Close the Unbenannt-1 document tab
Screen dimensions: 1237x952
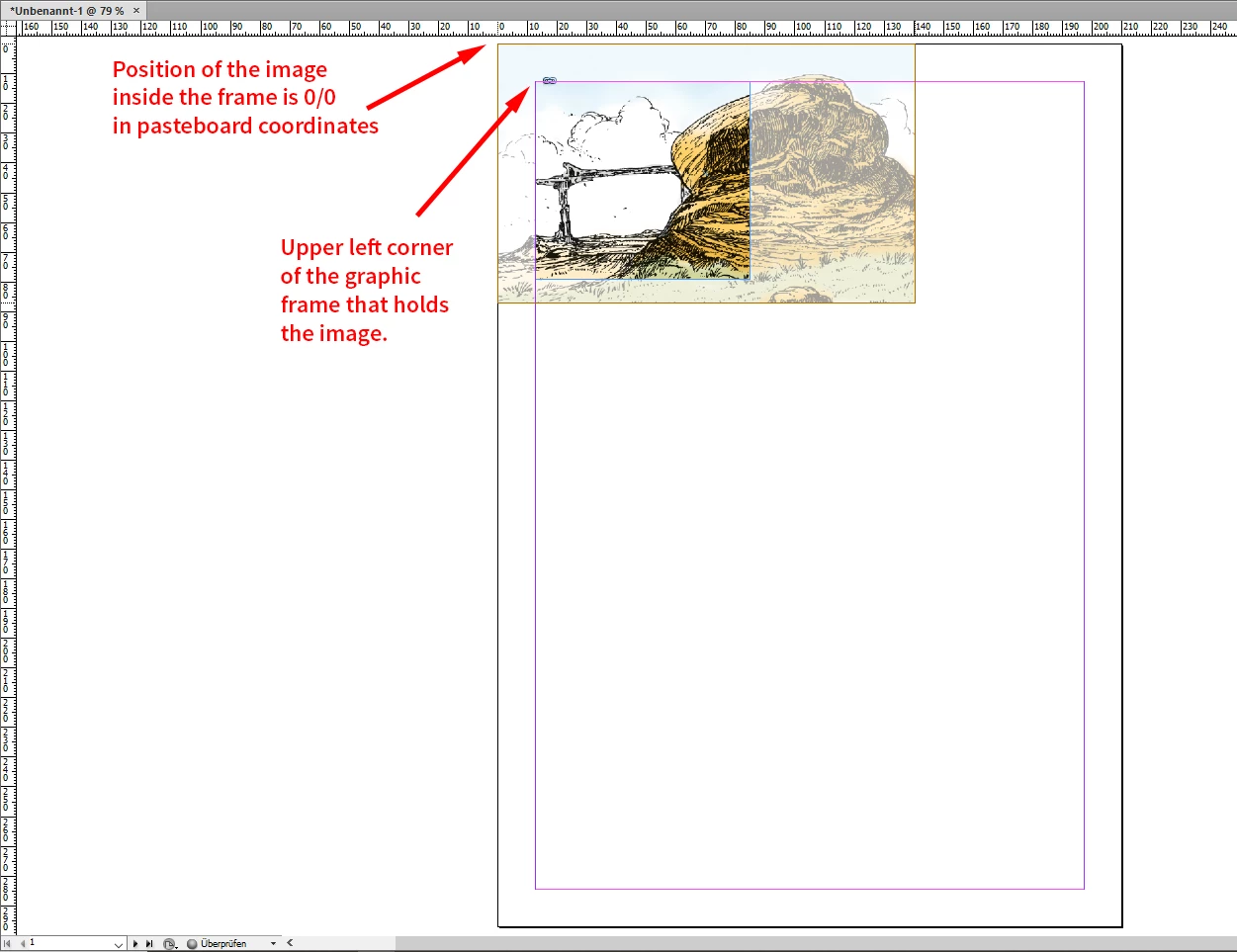(x=136, y=10)
